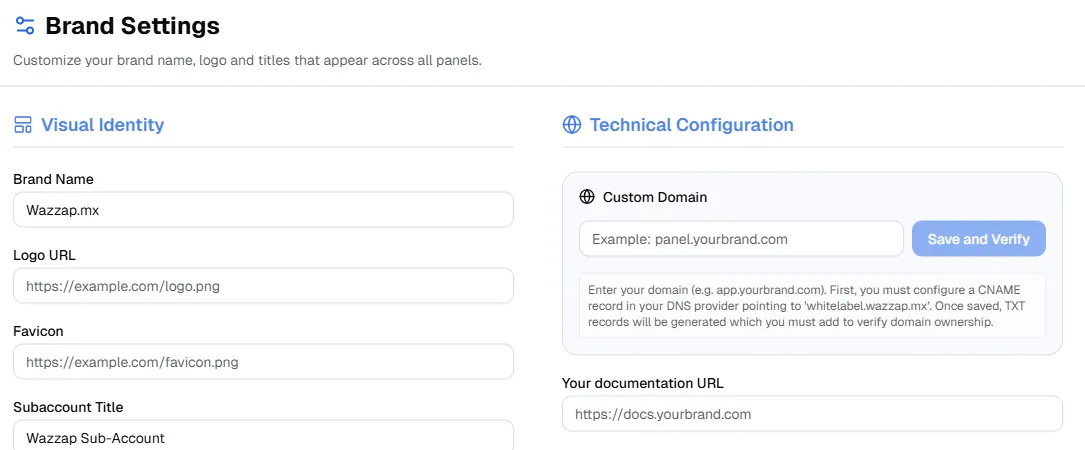Click the Visual Identity layout icon
Viewport: 1085px width, 450px height.
[x=23, y=125]
